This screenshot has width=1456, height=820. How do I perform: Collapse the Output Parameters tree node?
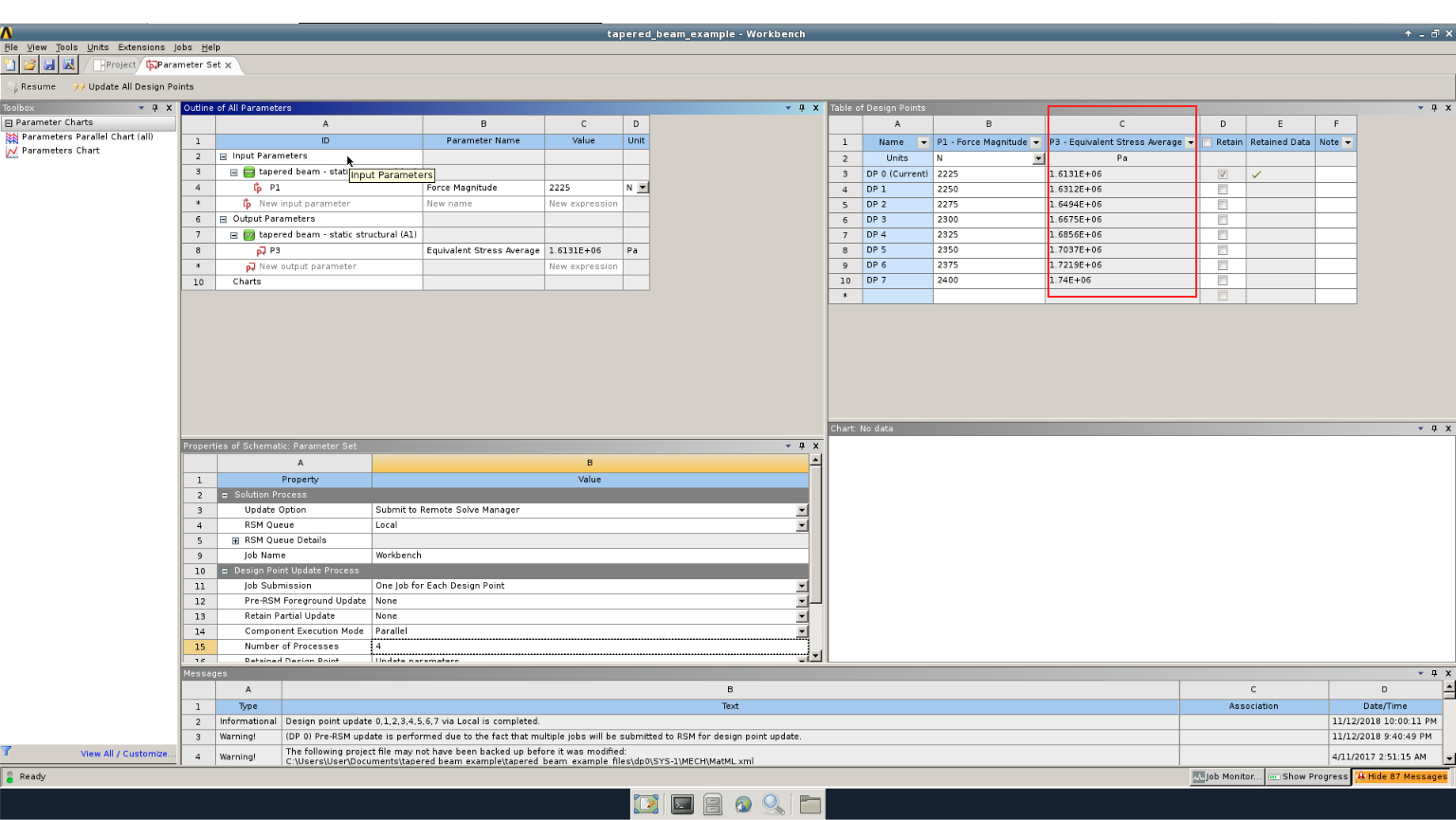[224, 219]
